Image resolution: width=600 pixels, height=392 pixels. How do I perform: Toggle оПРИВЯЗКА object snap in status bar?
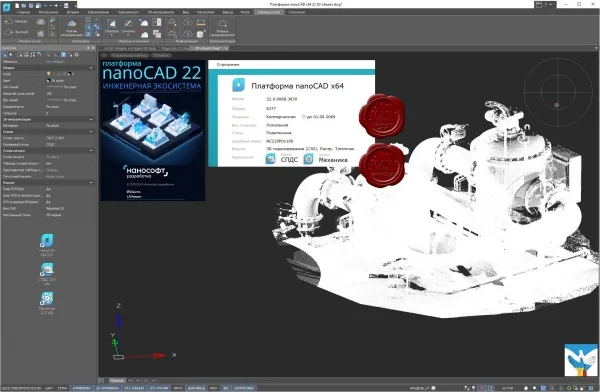[82, 388]
